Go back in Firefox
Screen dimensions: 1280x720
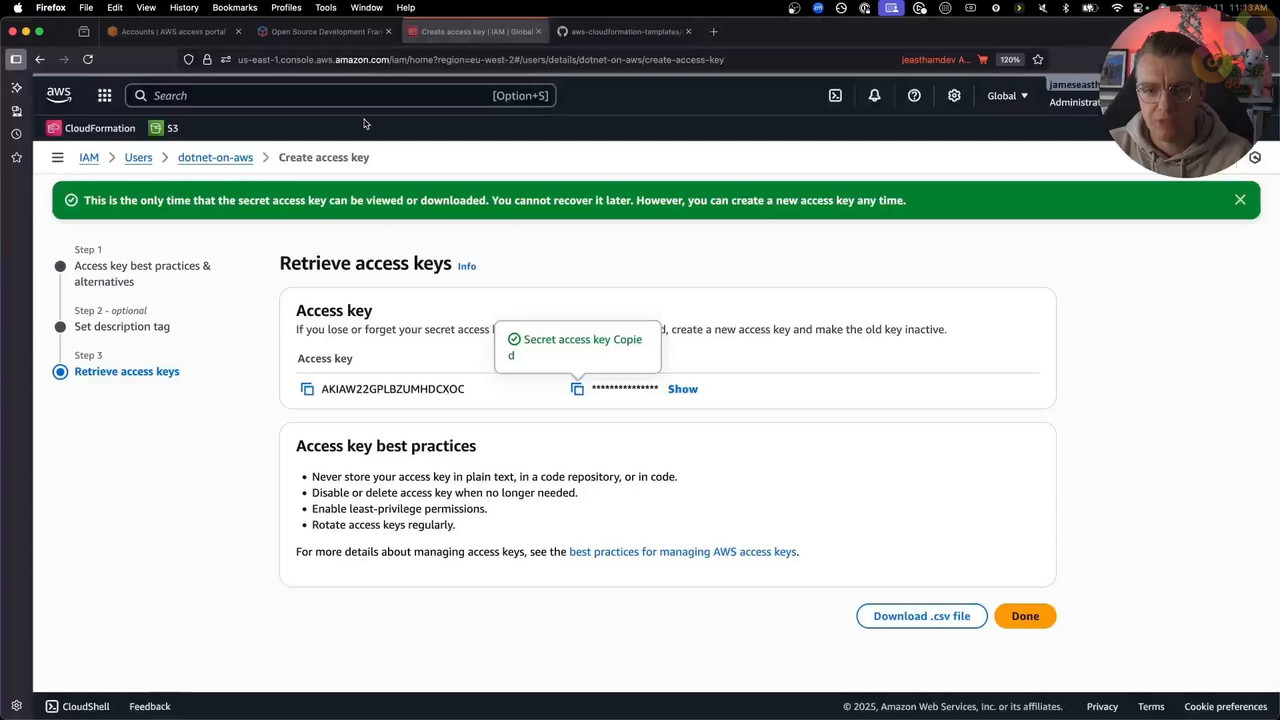(40, 59)
